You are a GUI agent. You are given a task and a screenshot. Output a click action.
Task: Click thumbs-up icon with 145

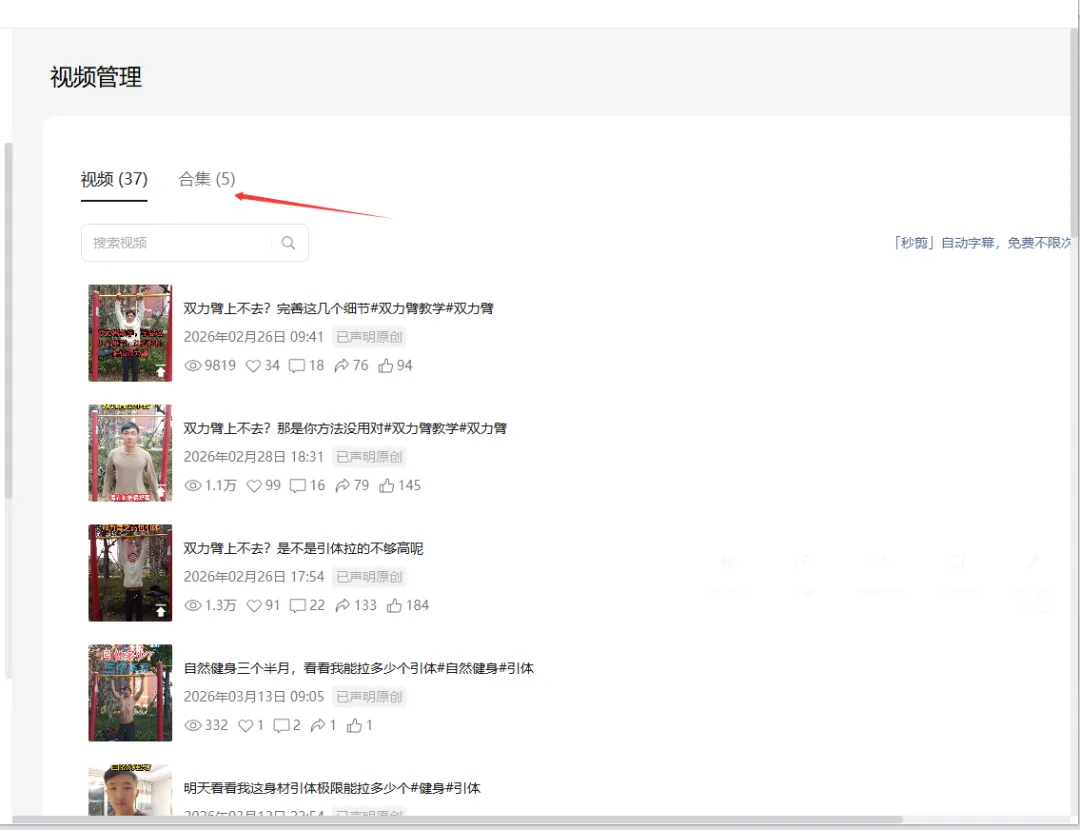click(386, 486)
